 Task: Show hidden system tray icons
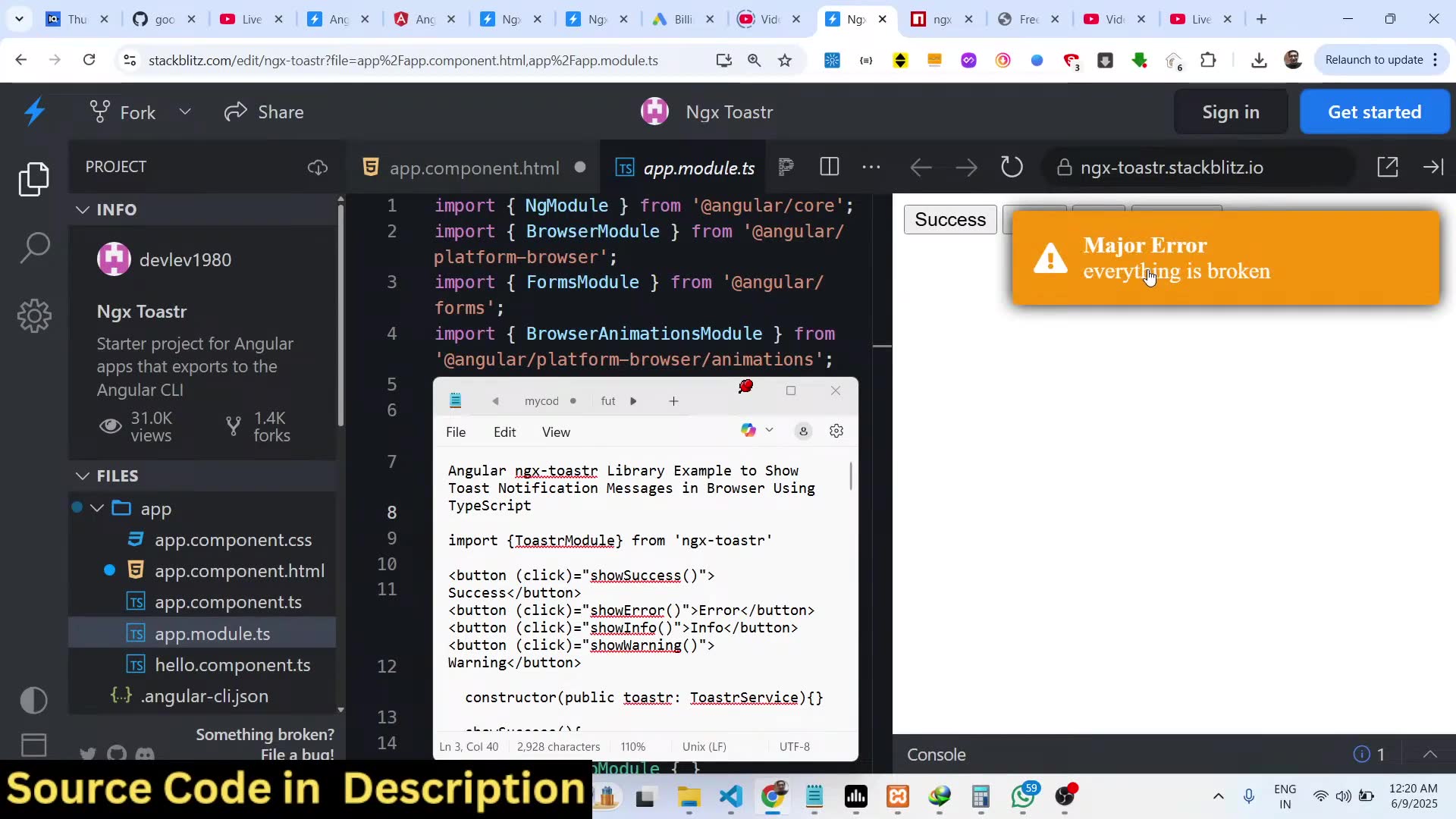coord(1218,796)
